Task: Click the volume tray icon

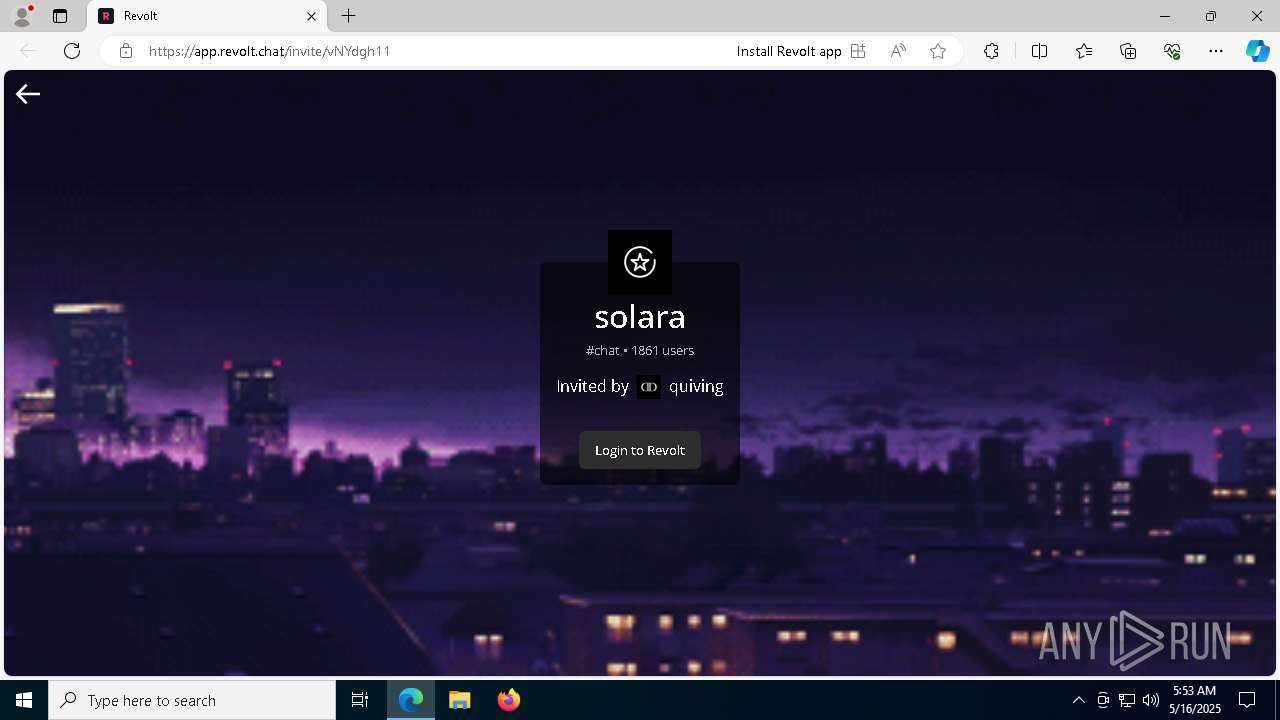Action: point(1151,700)
